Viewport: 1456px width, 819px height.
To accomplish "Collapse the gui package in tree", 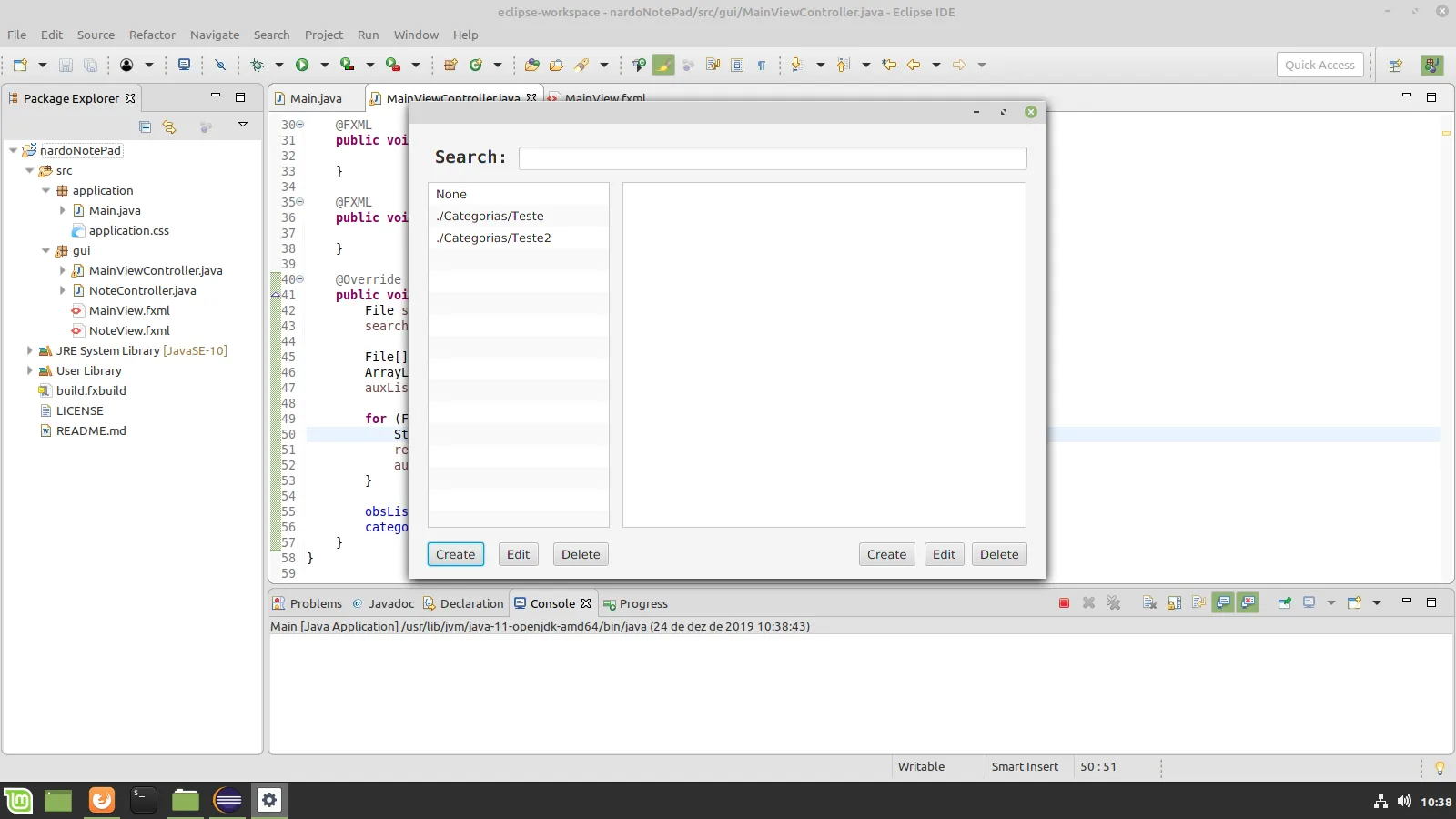I will [x=45, y=250].
